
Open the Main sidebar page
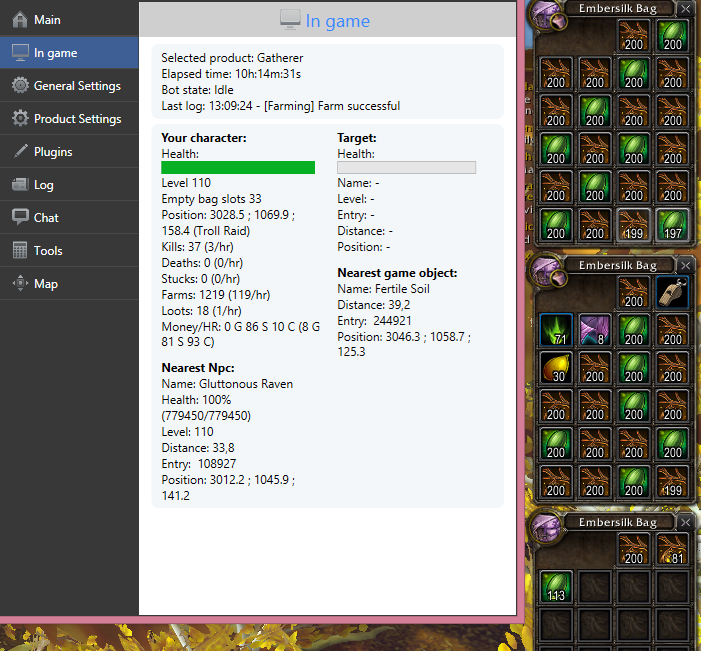pos(48,20)
